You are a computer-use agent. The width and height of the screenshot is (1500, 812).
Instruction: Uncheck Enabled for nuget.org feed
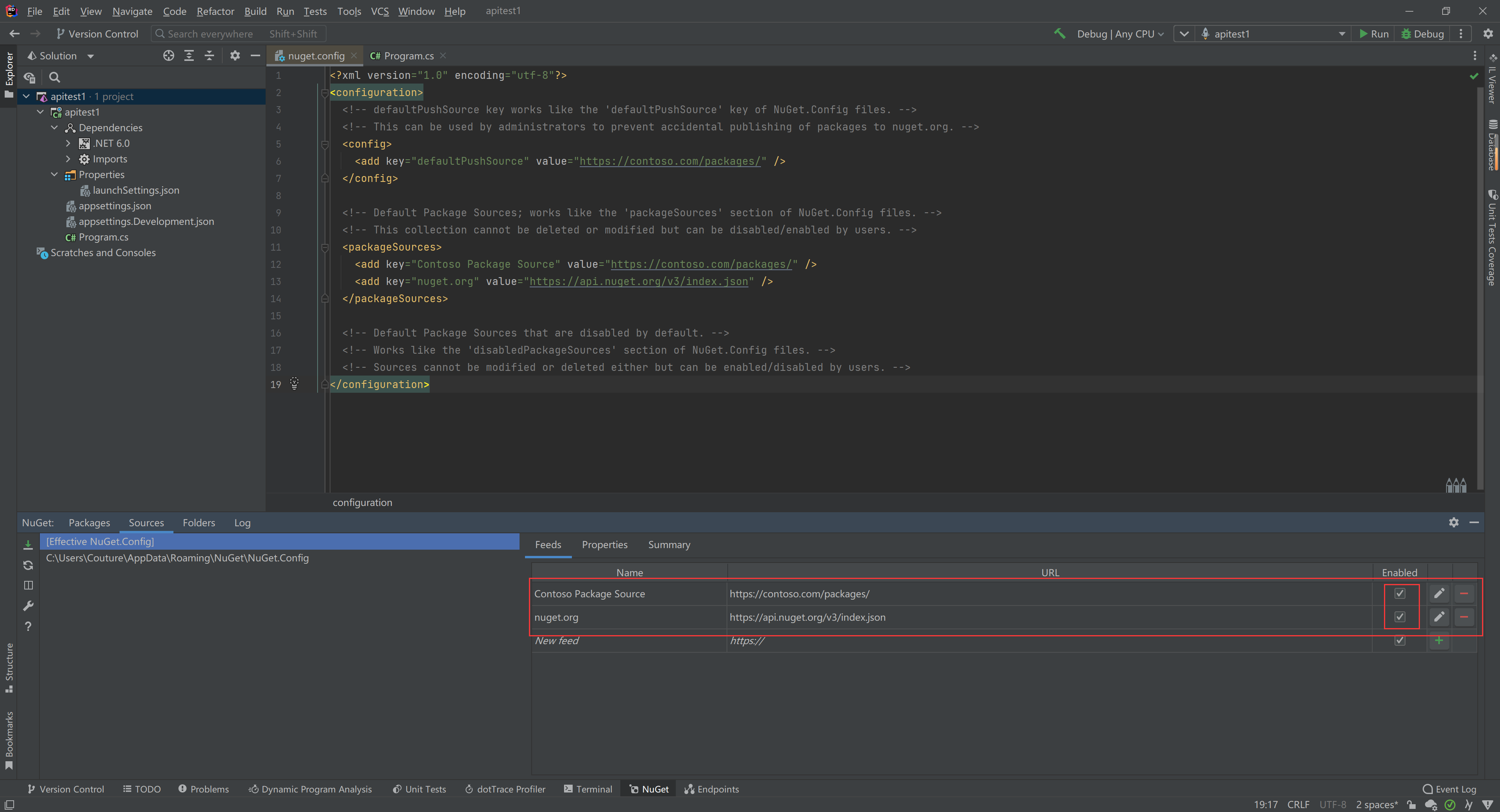pos(1400,617)
